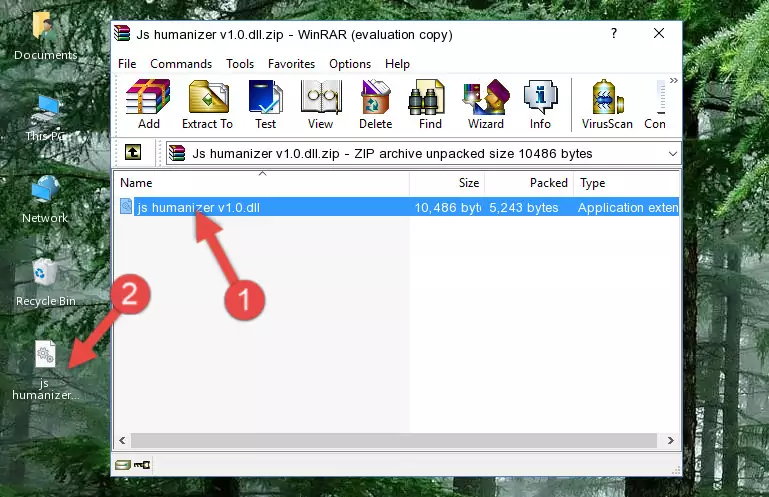Select the Recycle Bin desktop icon
The image size is (769, 497).
pos(46,283)
